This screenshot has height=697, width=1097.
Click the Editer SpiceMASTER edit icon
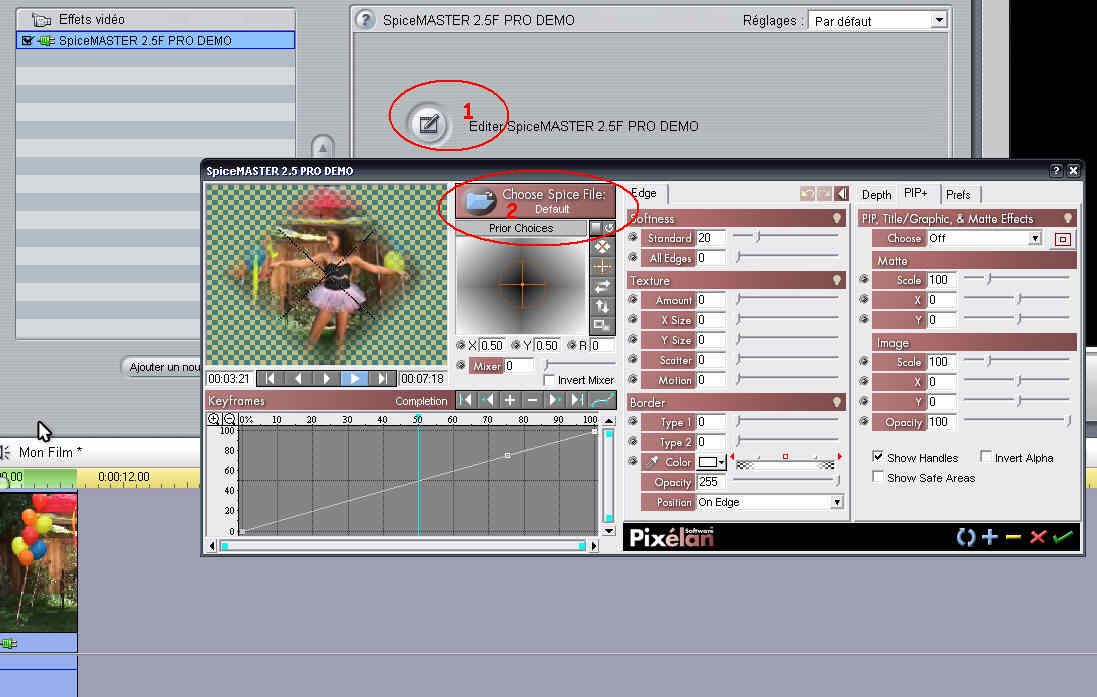428,125
